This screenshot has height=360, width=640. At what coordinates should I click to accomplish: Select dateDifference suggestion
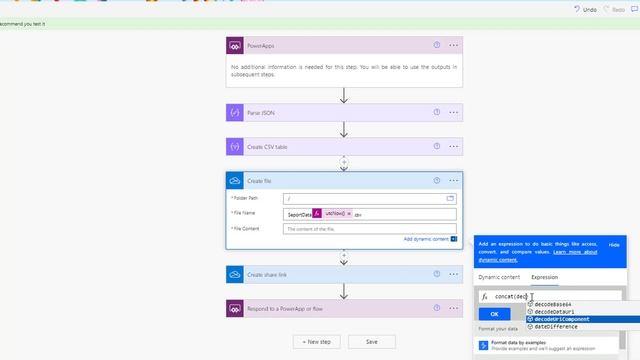pyautogui.click(x=556, y=327)
